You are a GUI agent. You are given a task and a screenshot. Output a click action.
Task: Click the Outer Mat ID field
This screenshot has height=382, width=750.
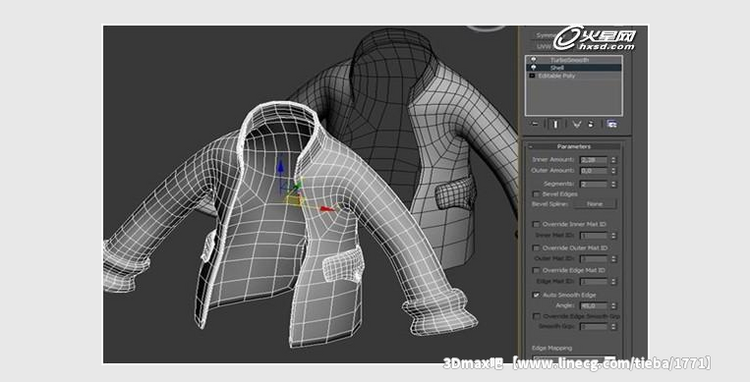(x=594, y=259)
